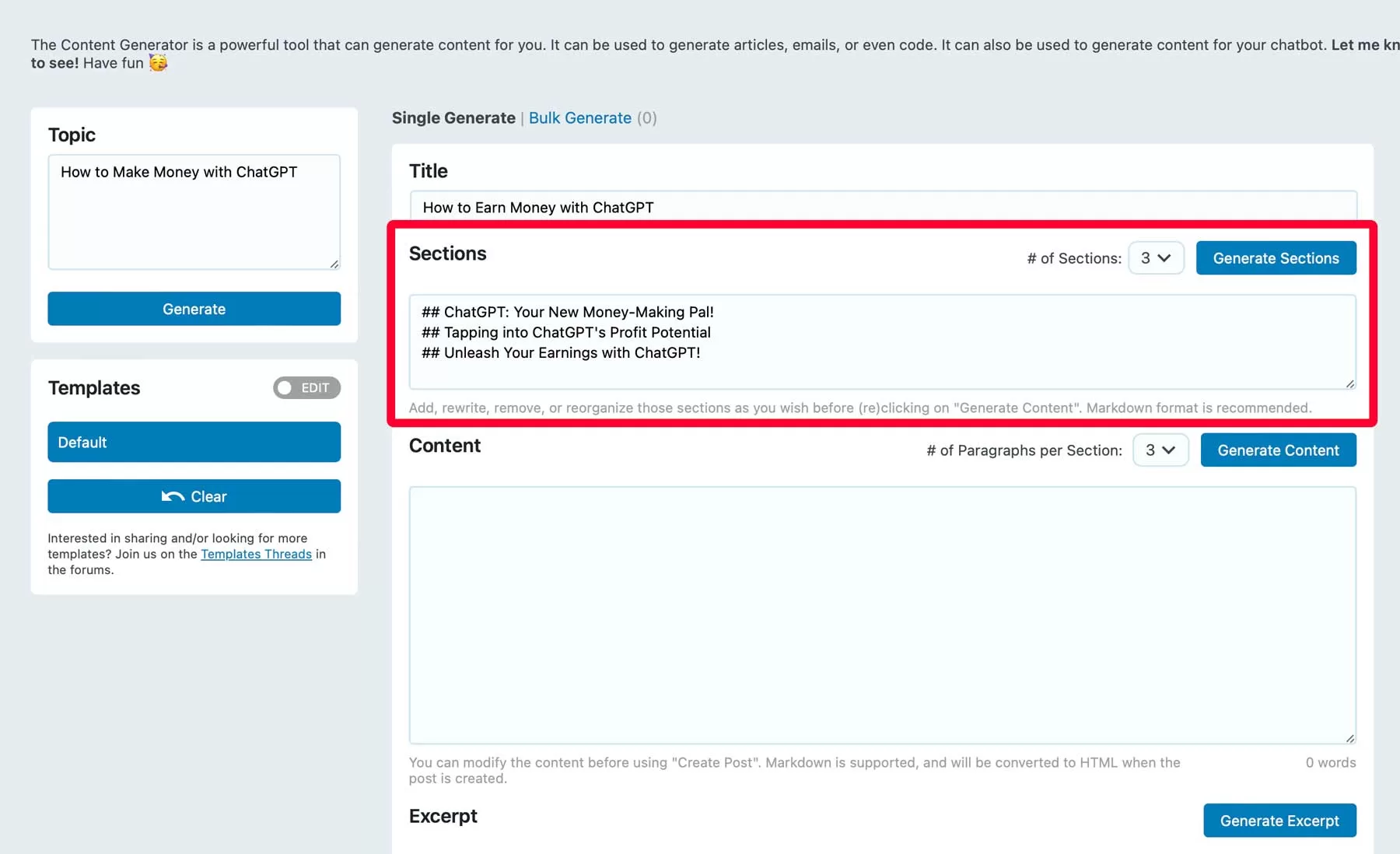Click the Content textarea resize grip
The width and height of the screenshot is (1400, 854).
[1350, 738]
